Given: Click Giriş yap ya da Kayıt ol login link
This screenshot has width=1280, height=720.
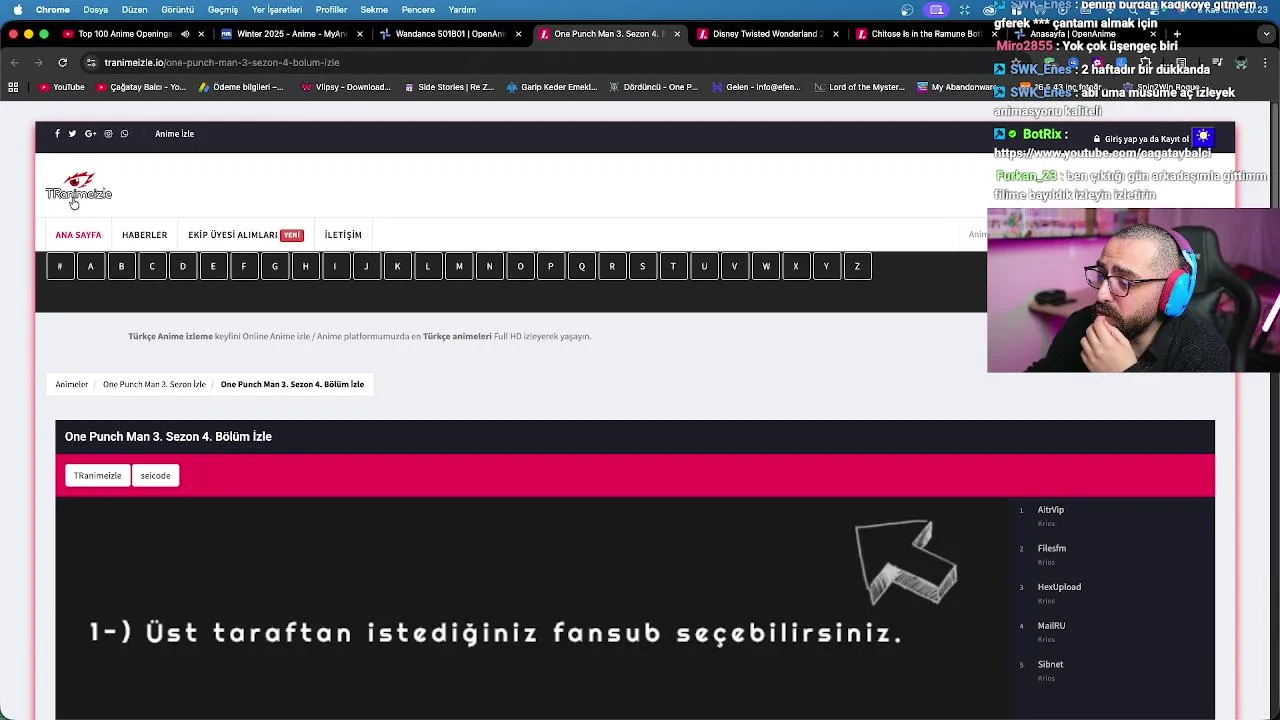Looking at the screenshot, I should point(1141,139).
